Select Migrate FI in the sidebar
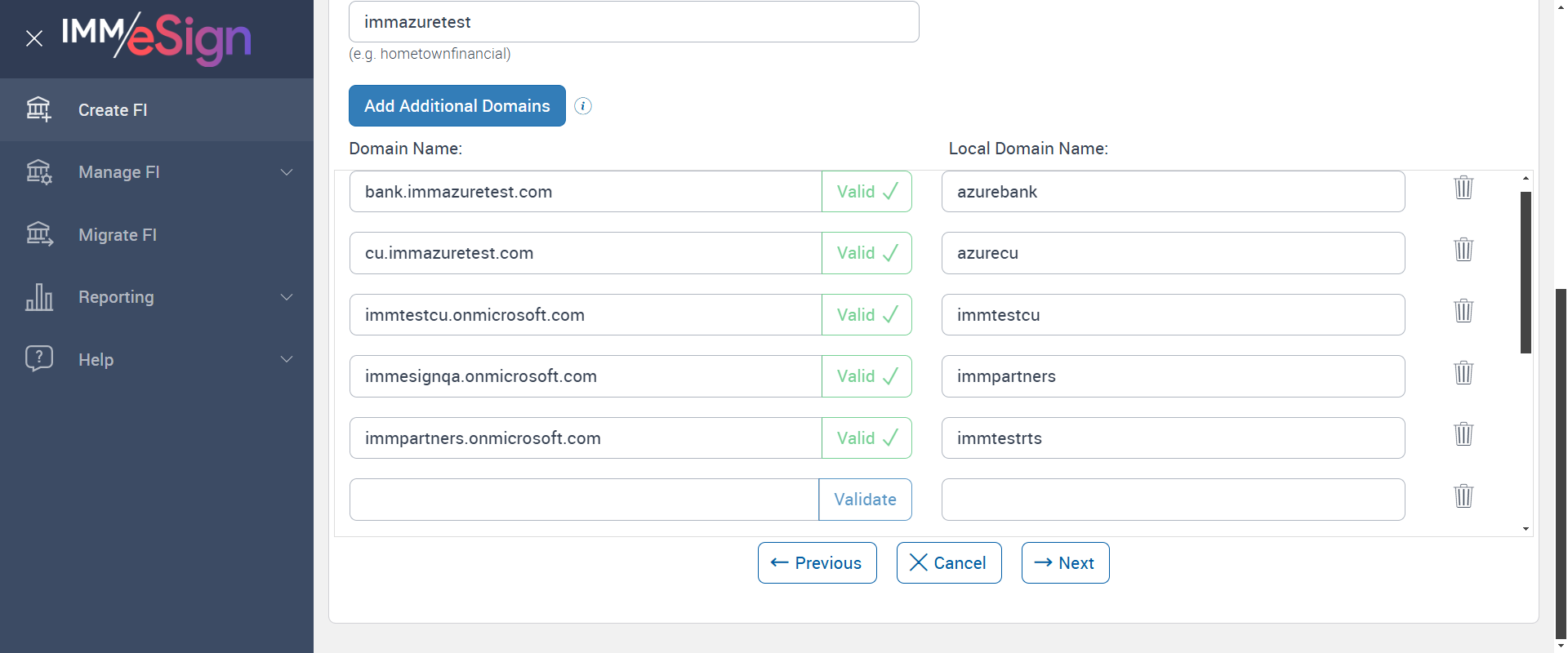Viewport: 1568px width, 653px height. [118, 235]
